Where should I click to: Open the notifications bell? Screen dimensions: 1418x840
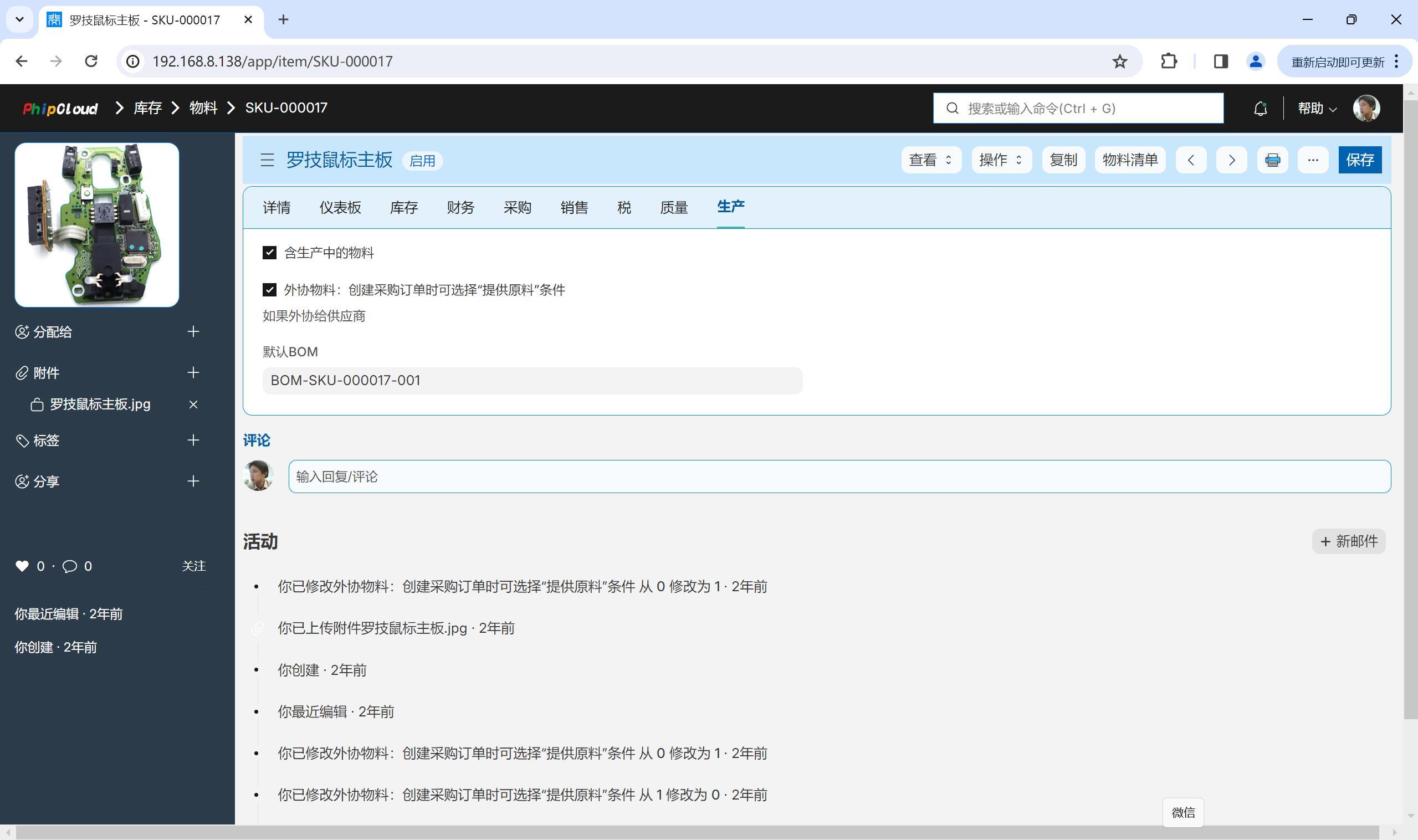1260,108
